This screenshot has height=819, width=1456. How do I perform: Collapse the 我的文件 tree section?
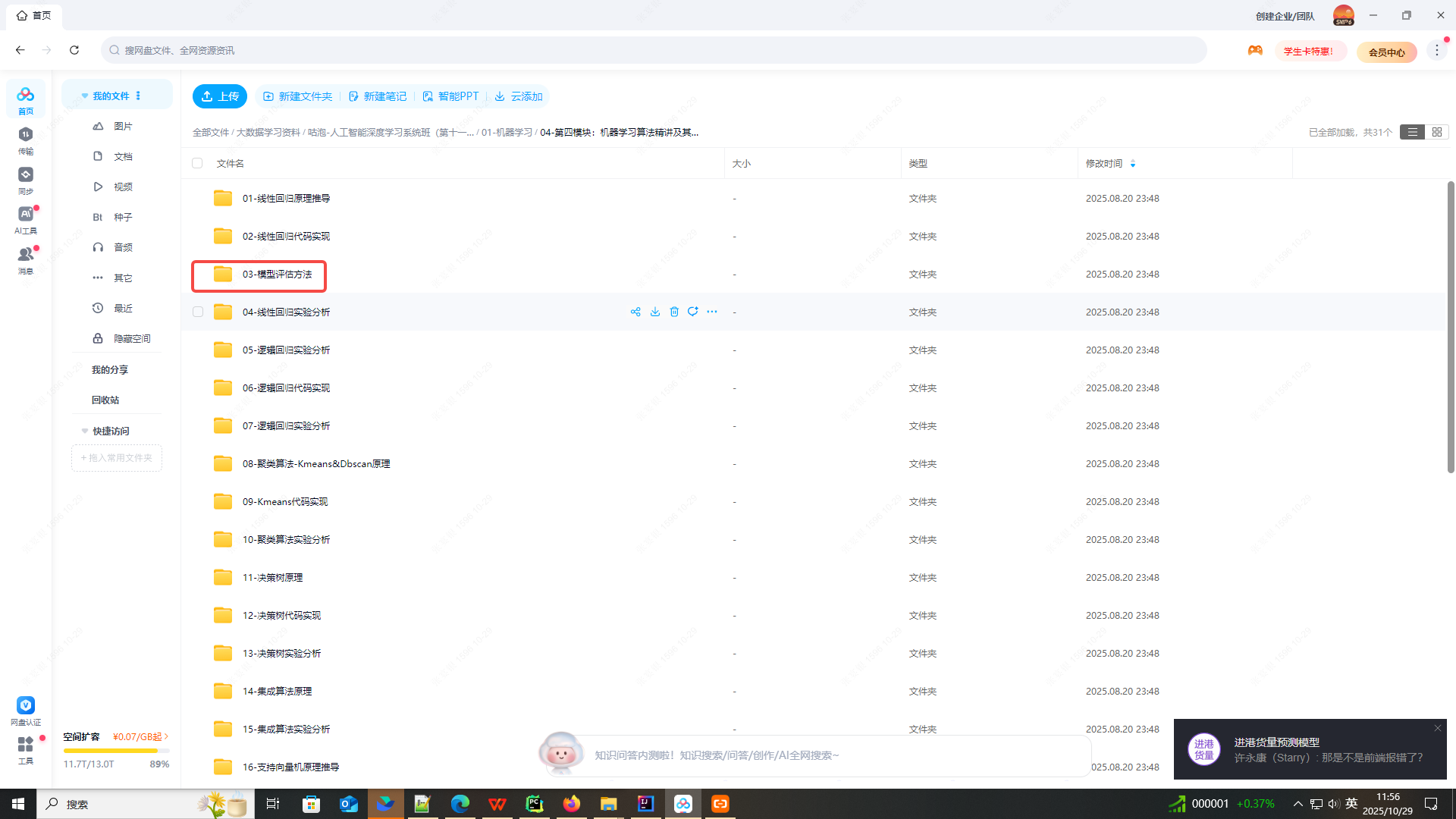click(85, 96)
